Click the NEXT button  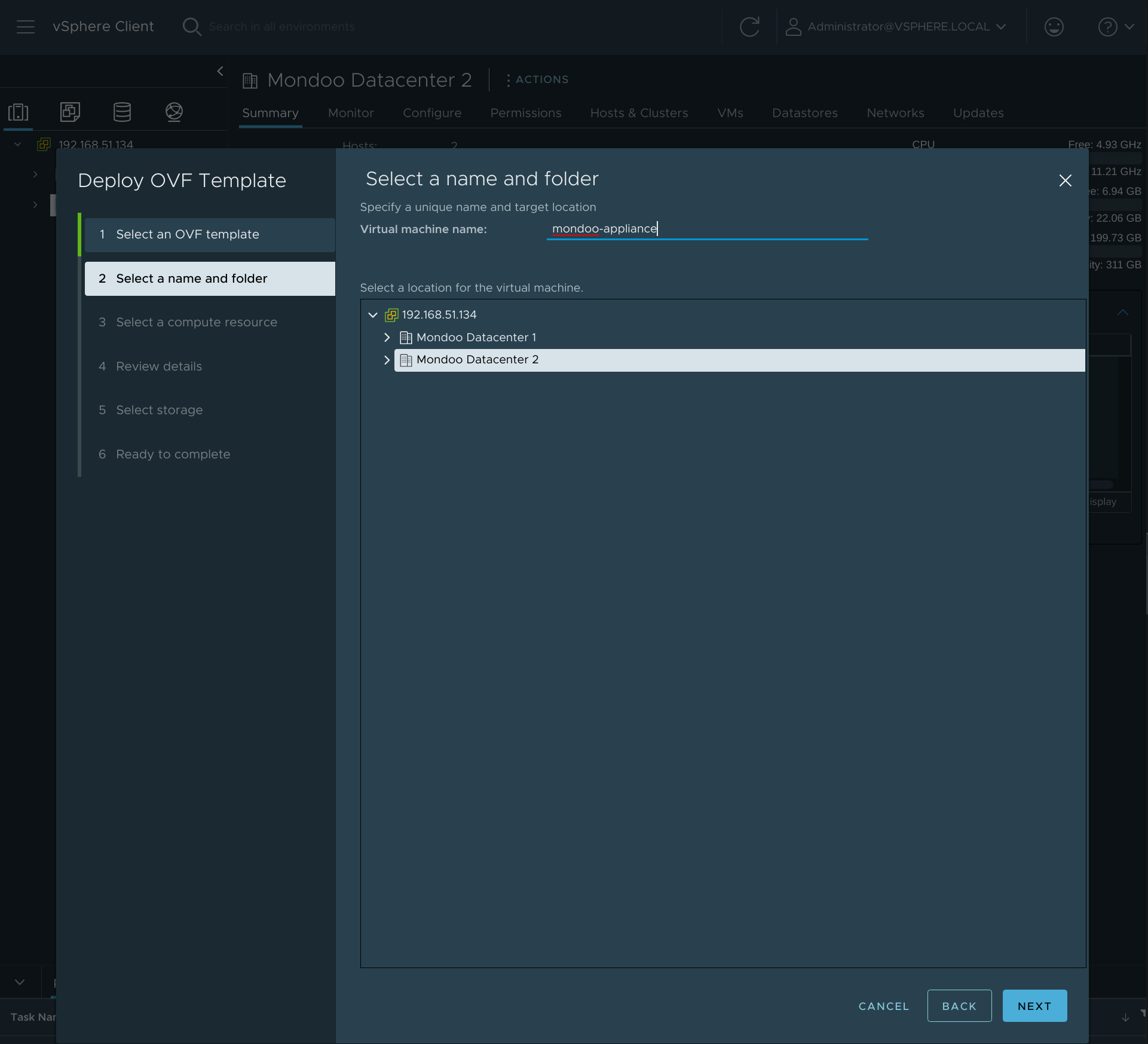click(1034, 1006)
